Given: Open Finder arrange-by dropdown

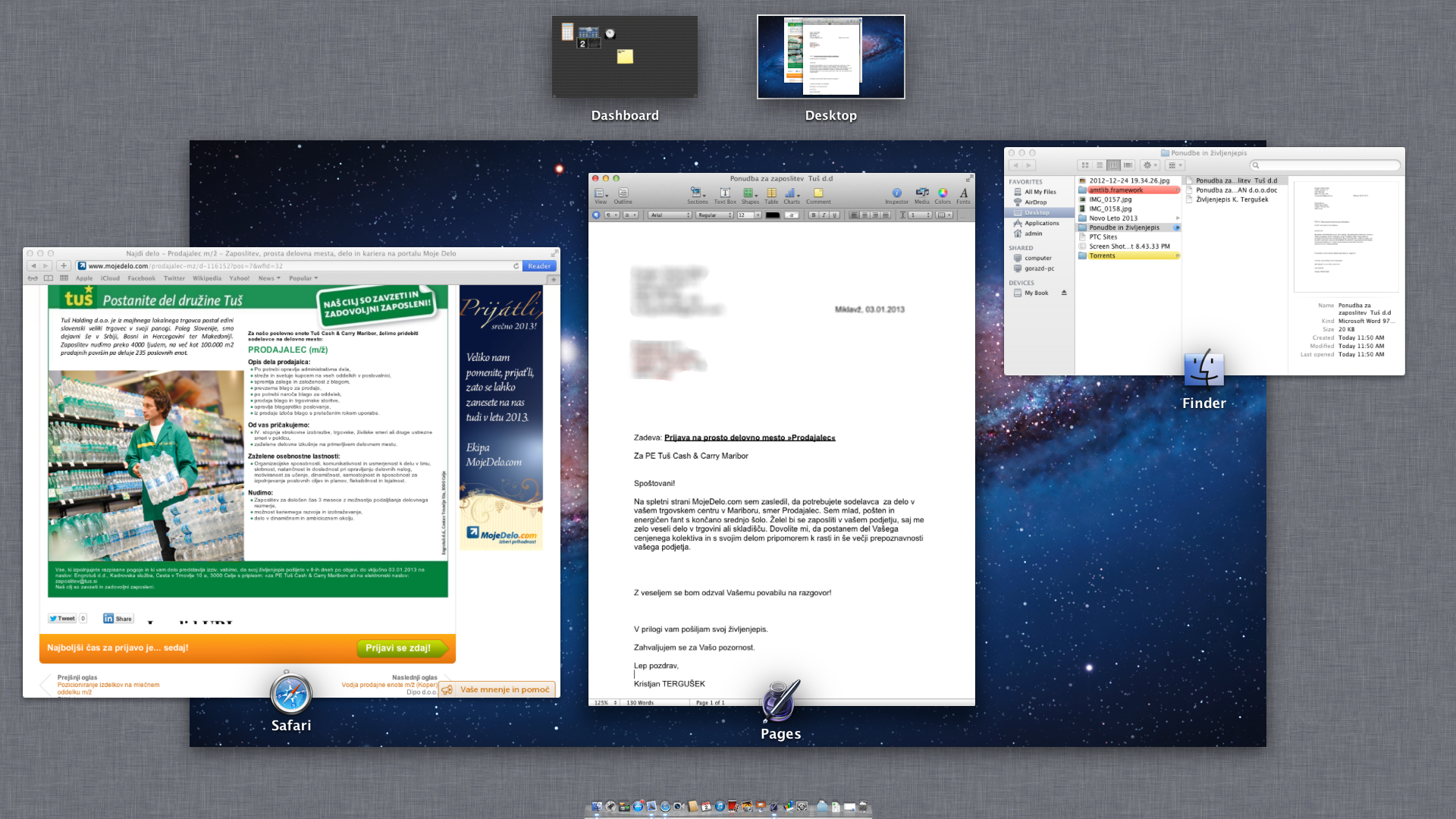Looking at the screenshot, I should click(x=1175, y=165).
